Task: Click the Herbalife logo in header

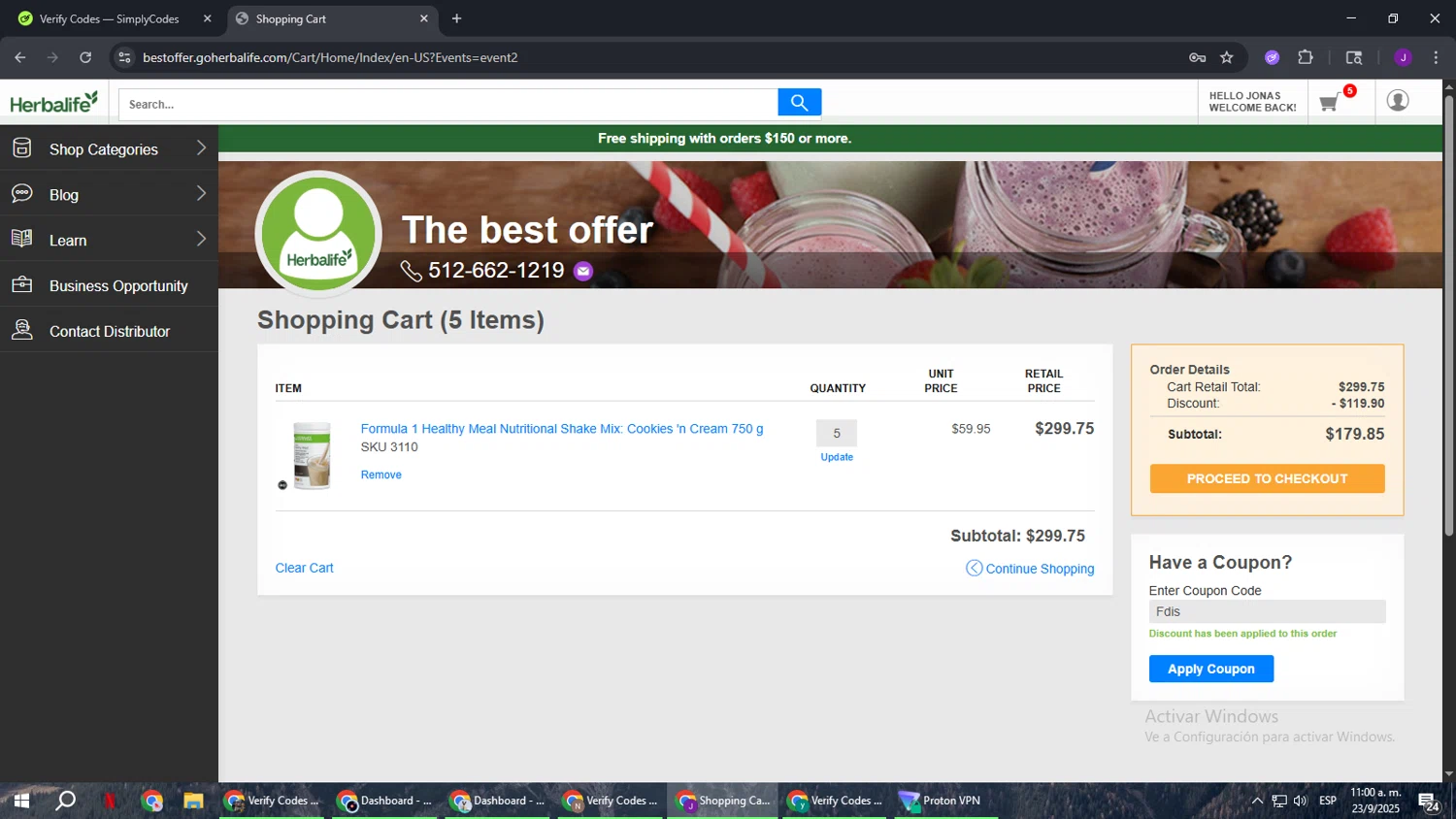Action: tap(53, 102)
